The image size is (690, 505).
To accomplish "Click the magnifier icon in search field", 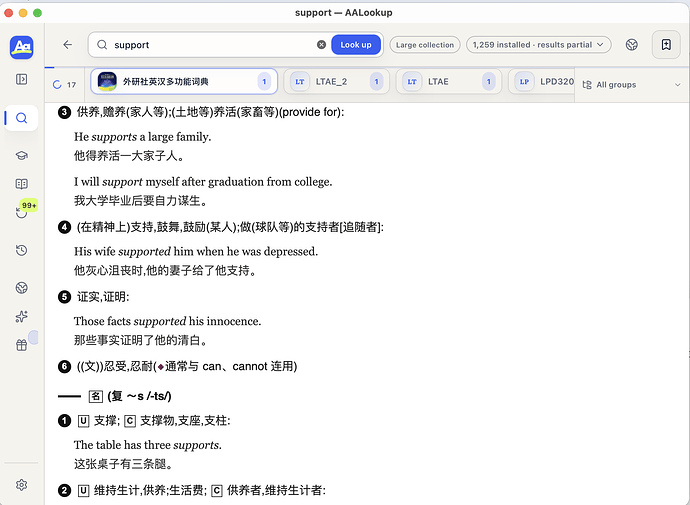I will [102, 44].
